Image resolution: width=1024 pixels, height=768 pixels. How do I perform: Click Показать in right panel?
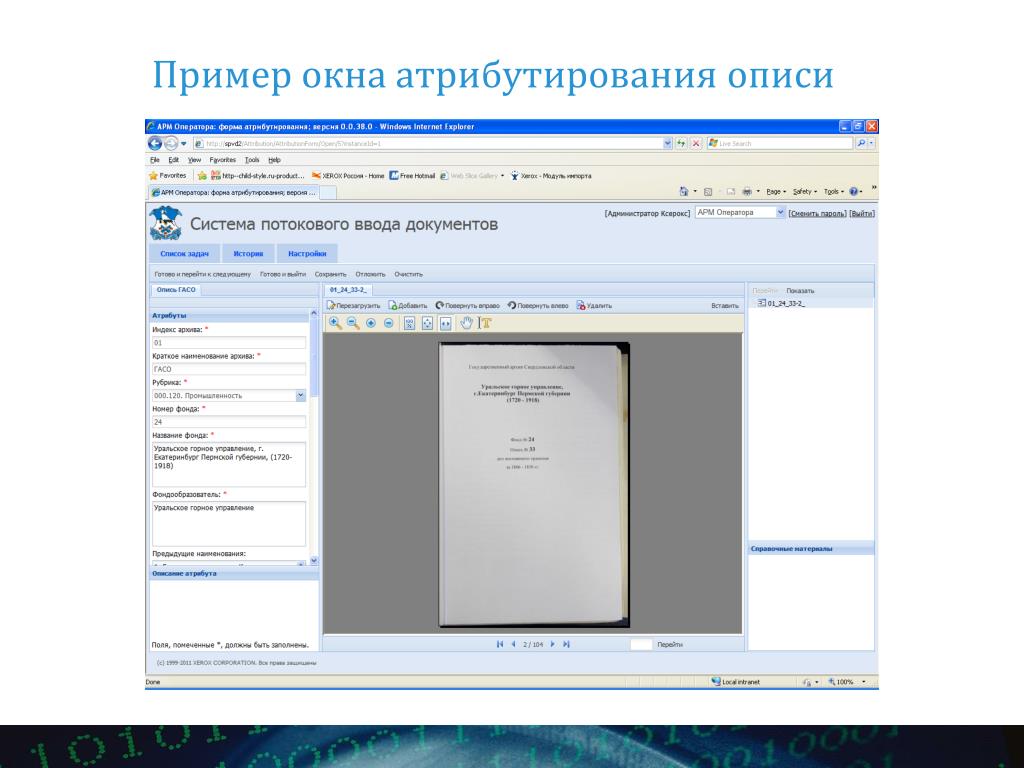[x=800, y=291]
